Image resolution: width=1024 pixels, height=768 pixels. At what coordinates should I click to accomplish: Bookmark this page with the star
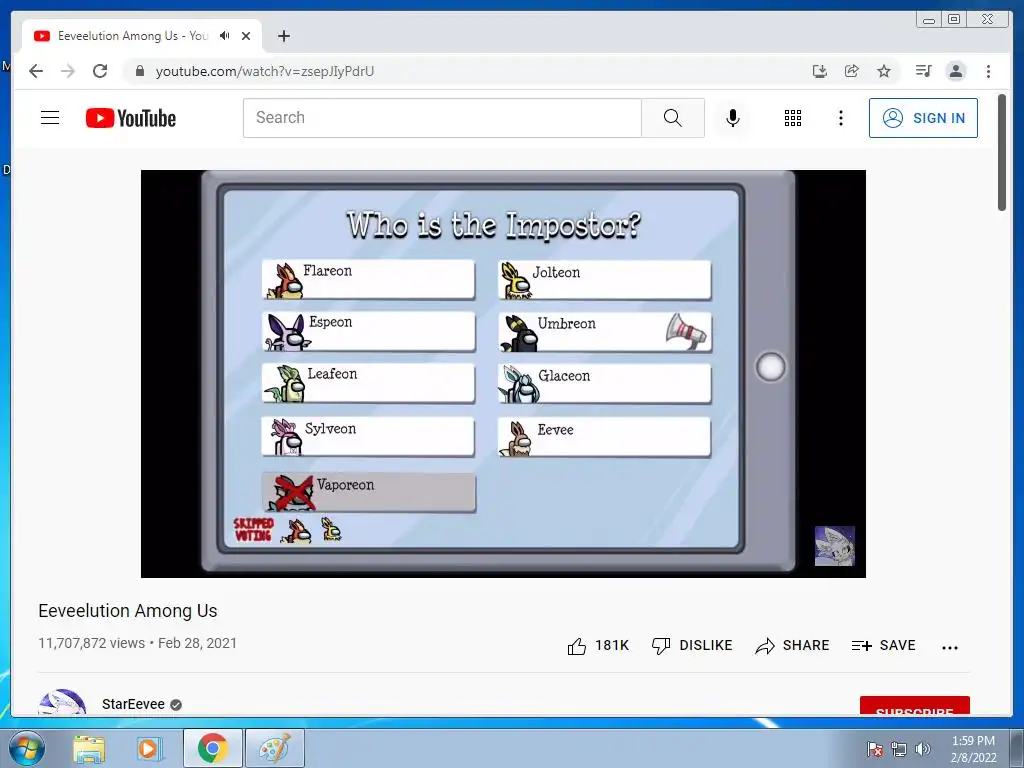pos(884,71)
